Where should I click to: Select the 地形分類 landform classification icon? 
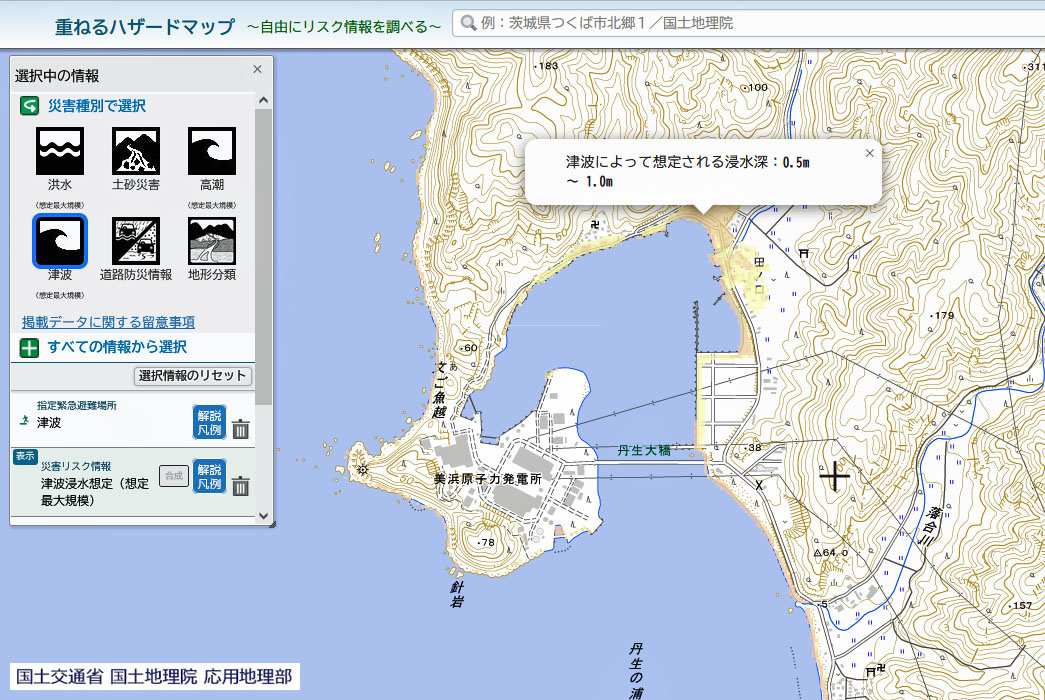(x=212, y=241)
